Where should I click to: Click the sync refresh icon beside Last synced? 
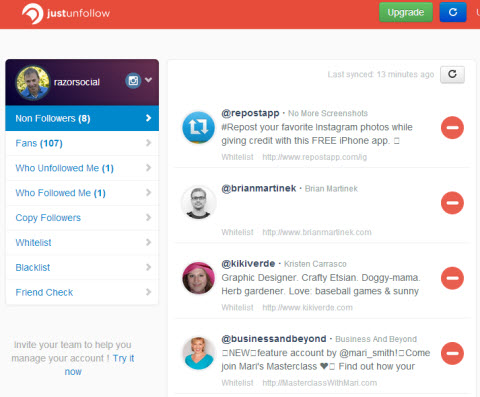pyautogui.click(x=452, y=74)
